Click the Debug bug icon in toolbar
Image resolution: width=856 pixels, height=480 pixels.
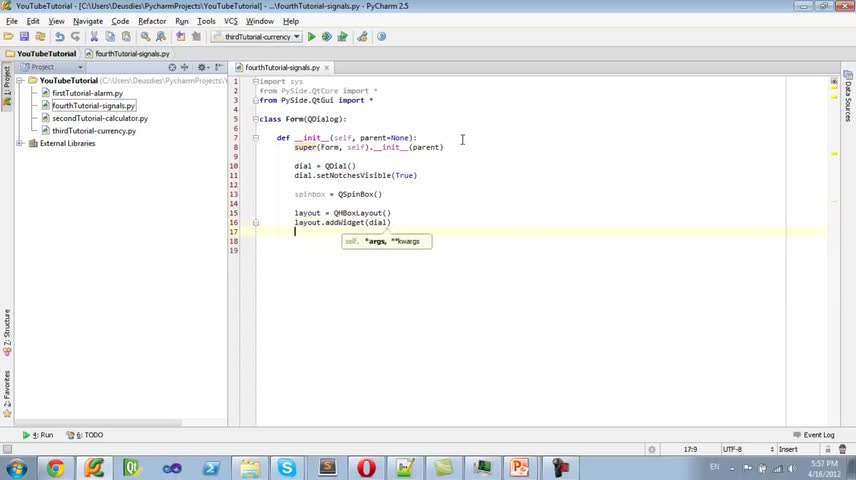pos(326,37)
